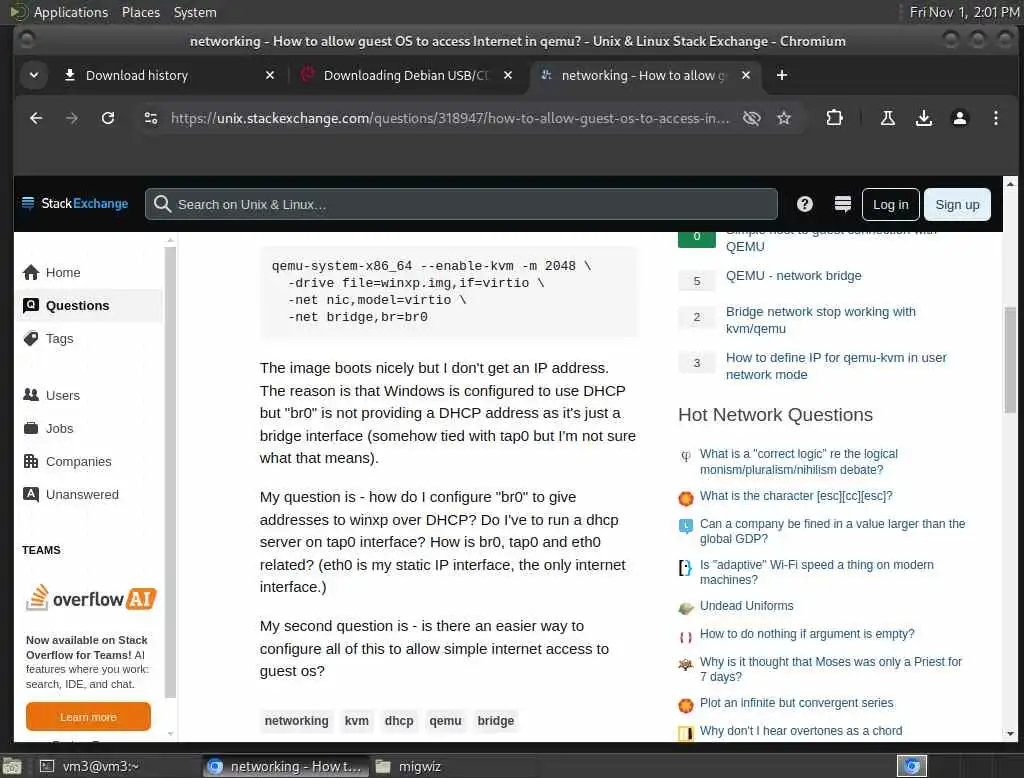Click the orange Learn more button
This screenshot has height=778, width=1024.
(88, 717)
